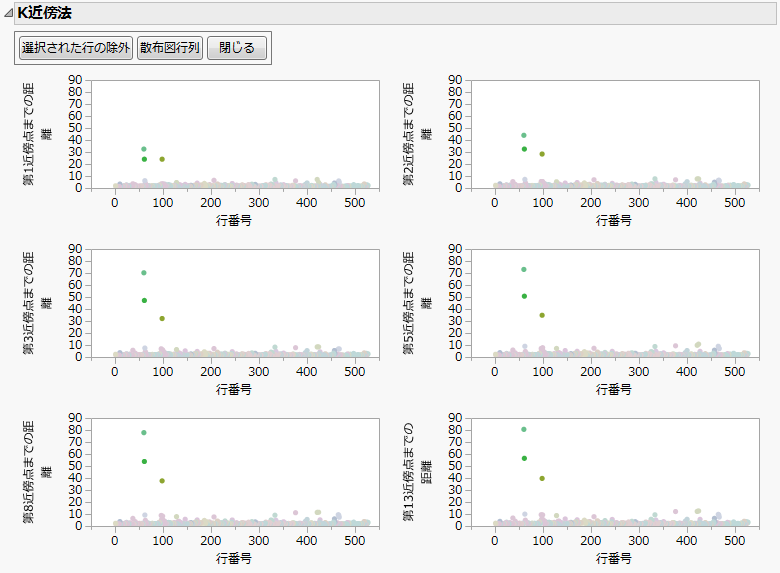The height and width of the screenshot is (573, 780).
Task: Select the top outlier near 44 in 第2近傍点 plot
Action: click(524, 135)
